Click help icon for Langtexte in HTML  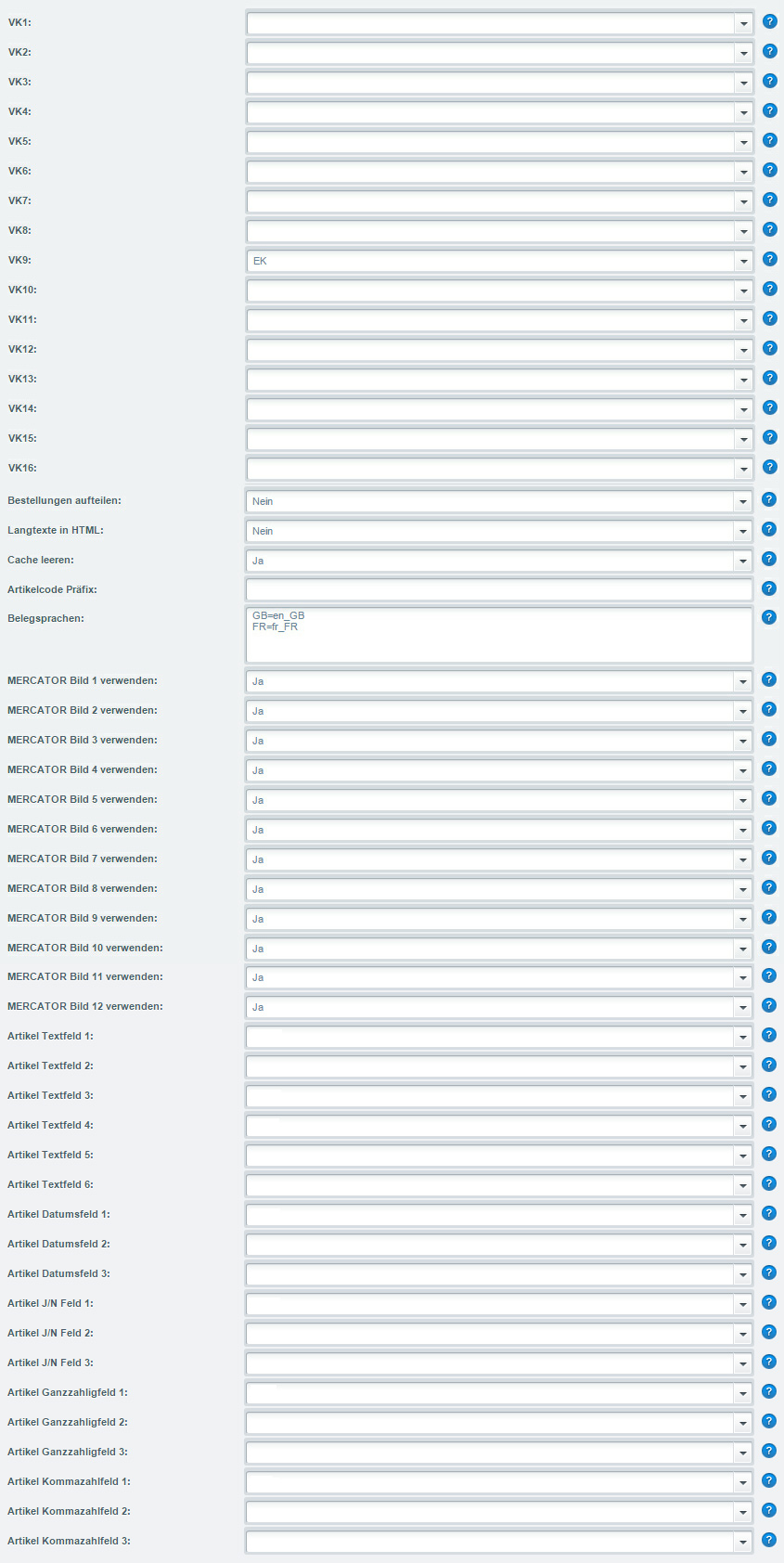click(769, 529)
